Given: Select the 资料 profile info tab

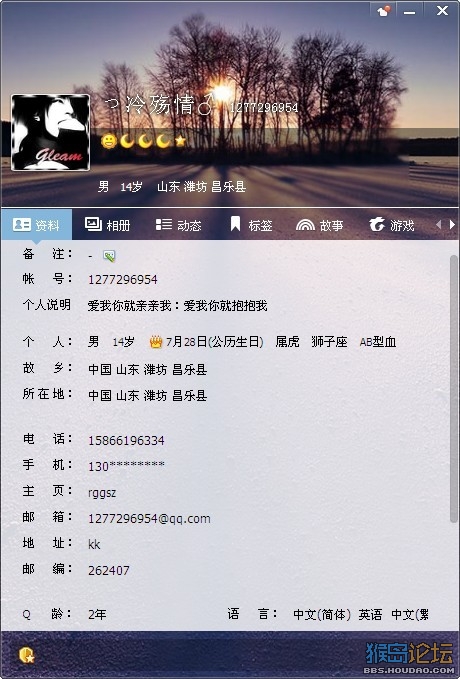Looking at the screenshot, I should coord(36,225).
